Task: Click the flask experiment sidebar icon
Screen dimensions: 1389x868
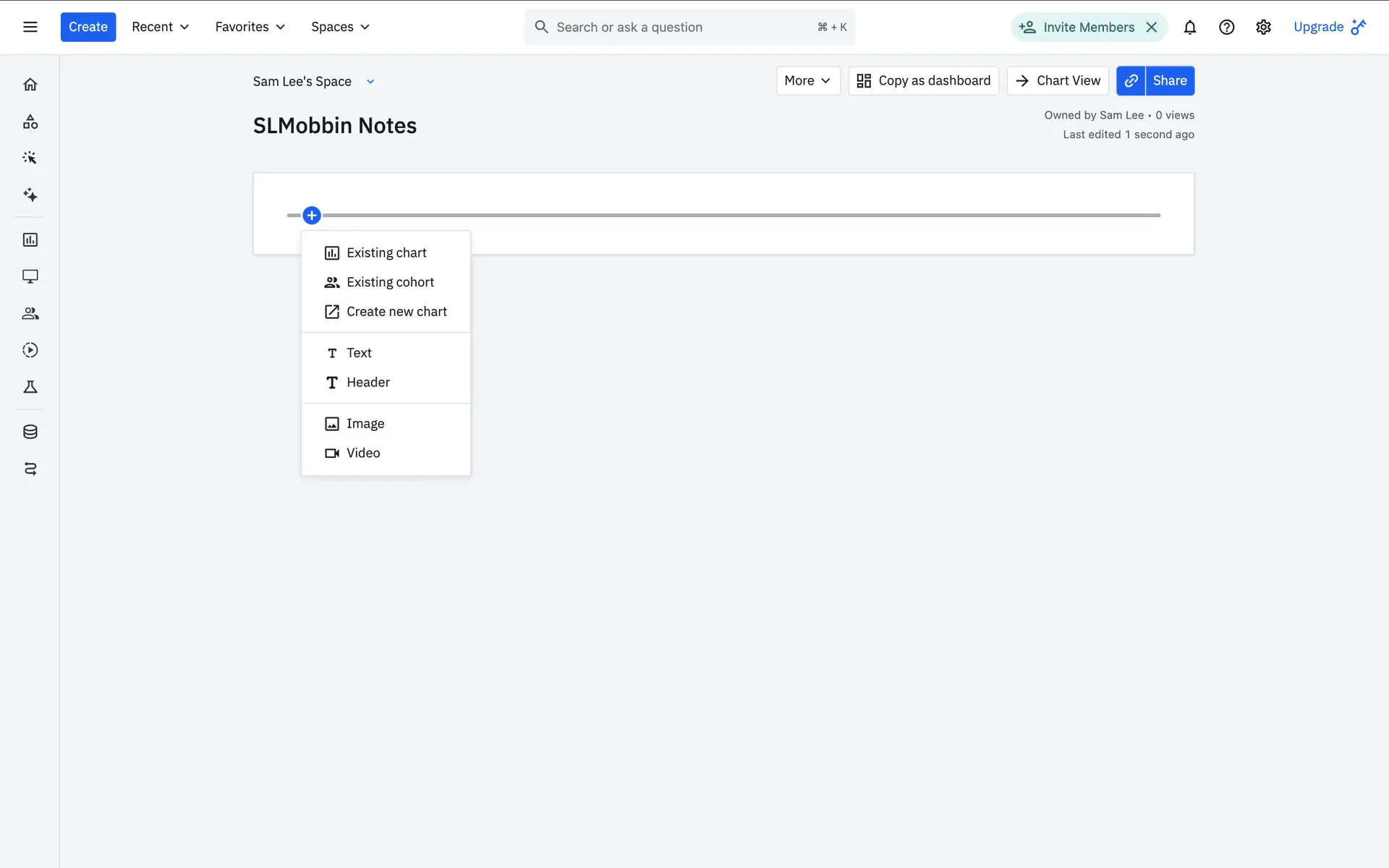Action: pos(30,387)
